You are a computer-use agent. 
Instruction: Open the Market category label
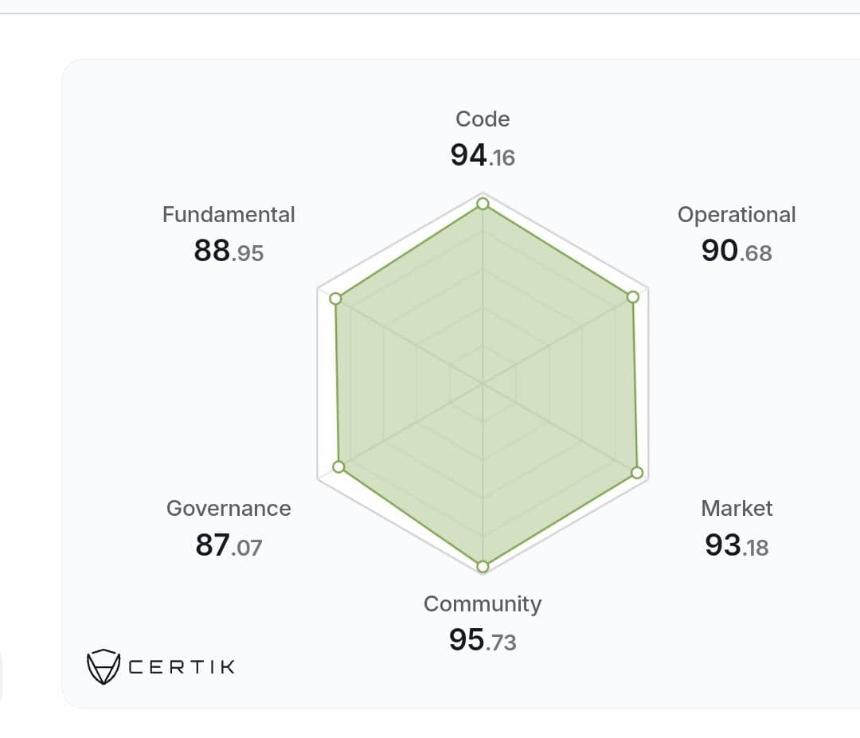[737, 508]
